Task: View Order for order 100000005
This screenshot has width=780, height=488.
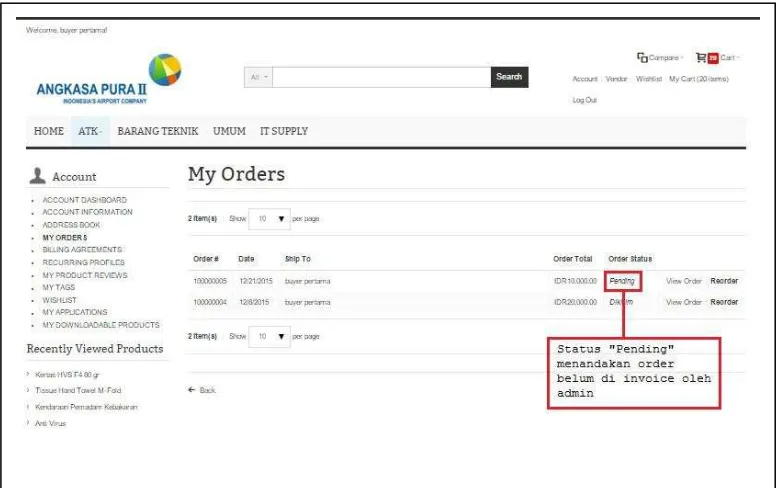Action: click(684, 282)
